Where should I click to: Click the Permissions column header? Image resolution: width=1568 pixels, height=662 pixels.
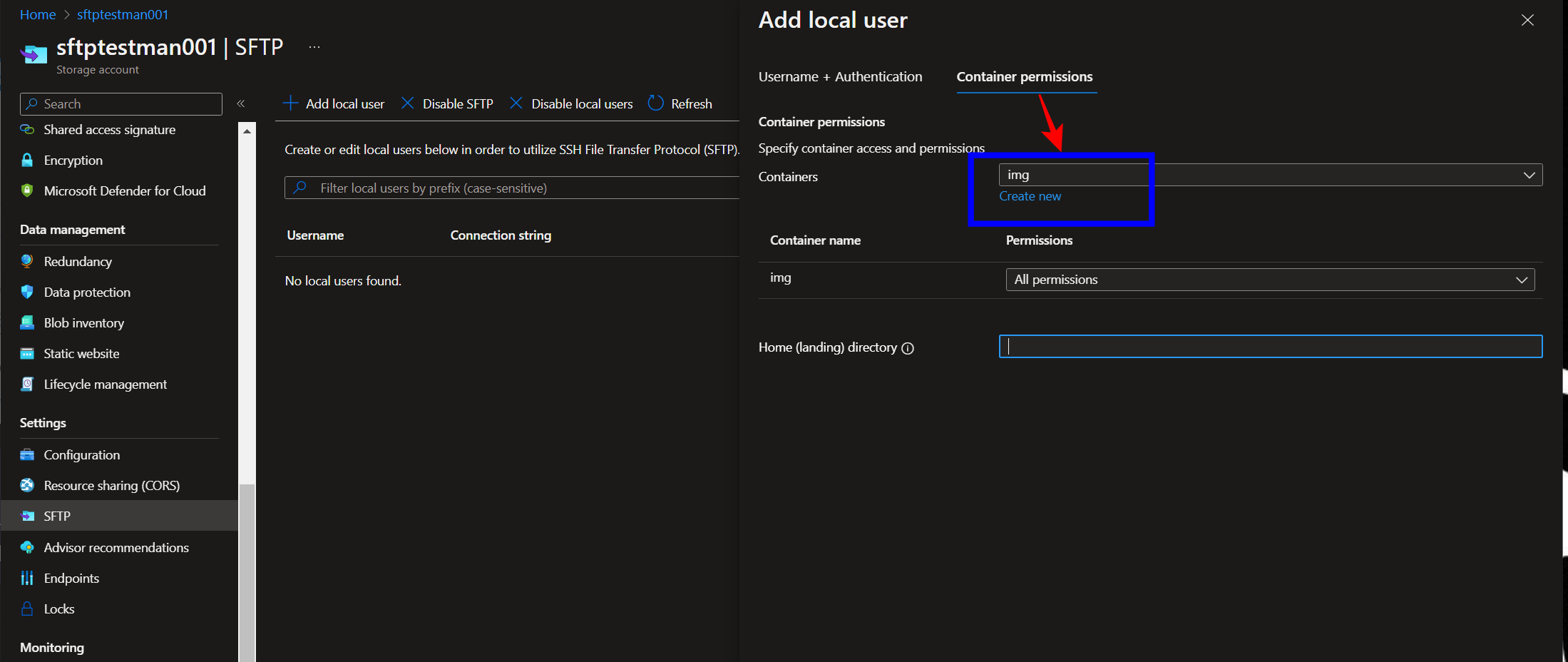[1039, 240]
